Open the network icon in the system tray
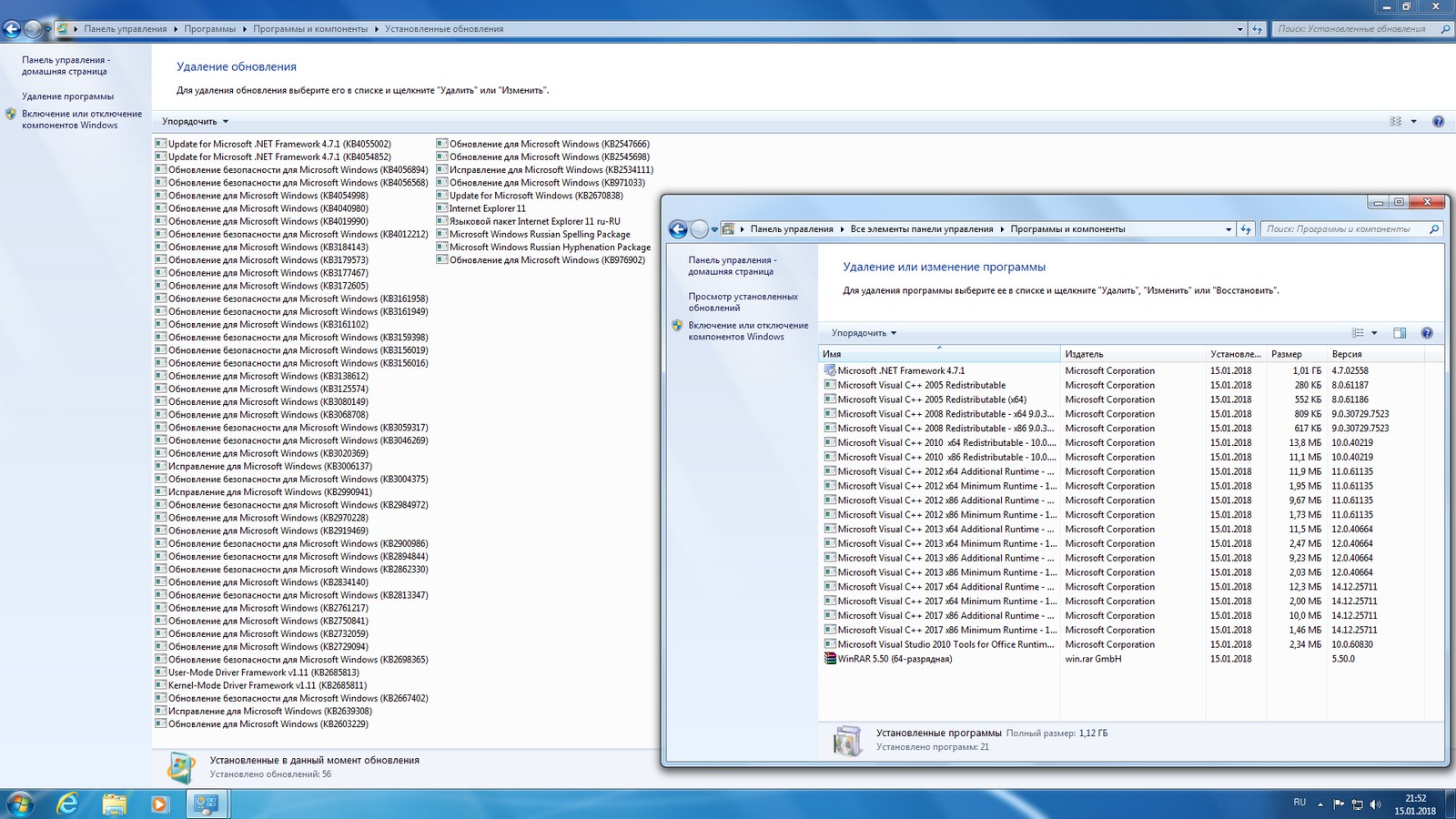 tap(1357, 804)
